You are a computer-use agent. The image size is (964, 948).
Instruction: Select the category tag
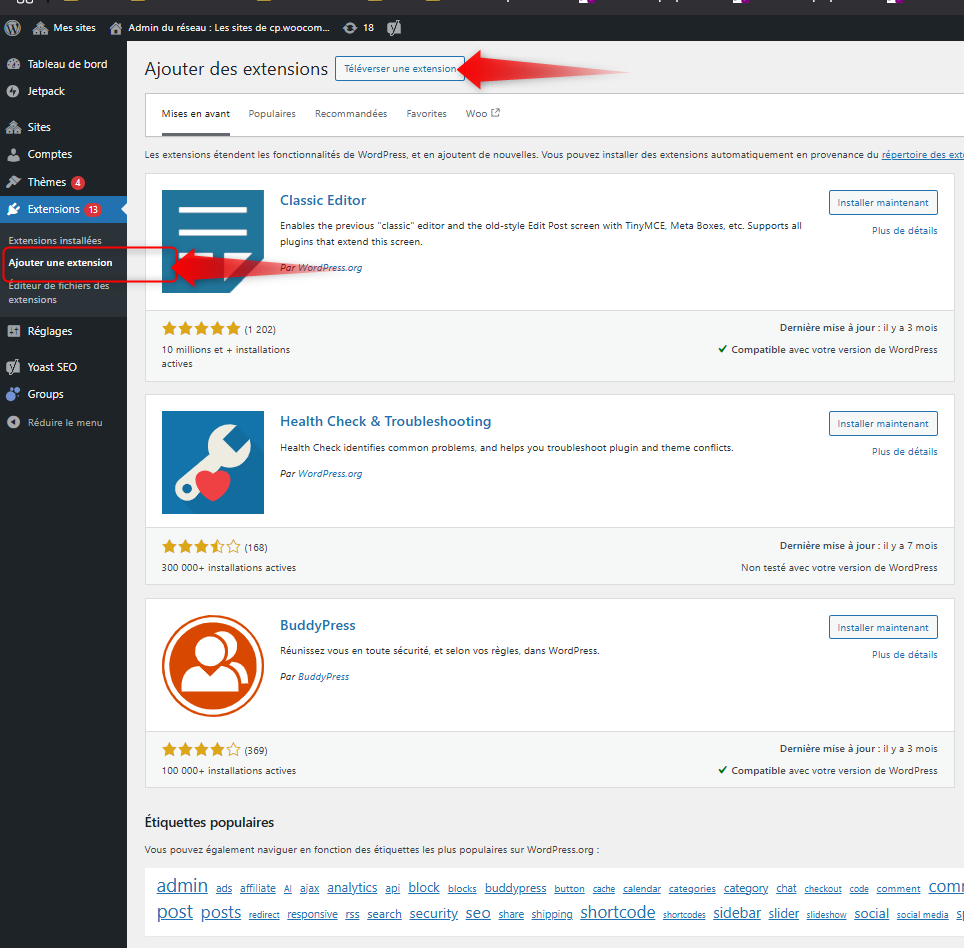point(746,888)
